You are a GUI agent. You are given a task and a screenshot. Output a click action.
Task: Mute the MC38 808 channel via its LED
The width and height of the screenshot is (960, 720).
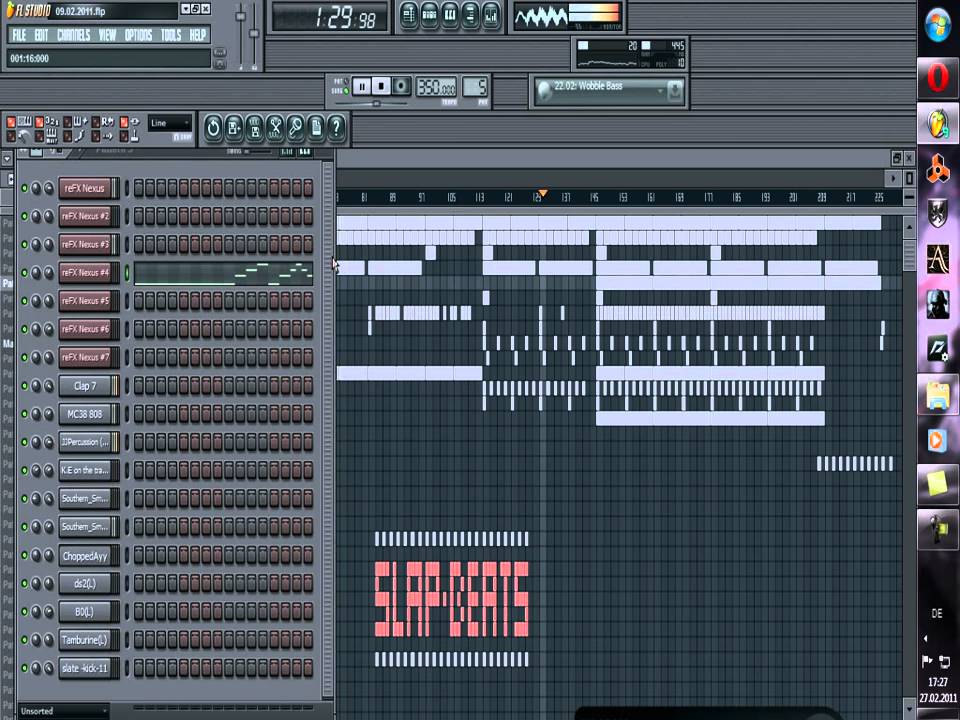(x=24, y=414)
